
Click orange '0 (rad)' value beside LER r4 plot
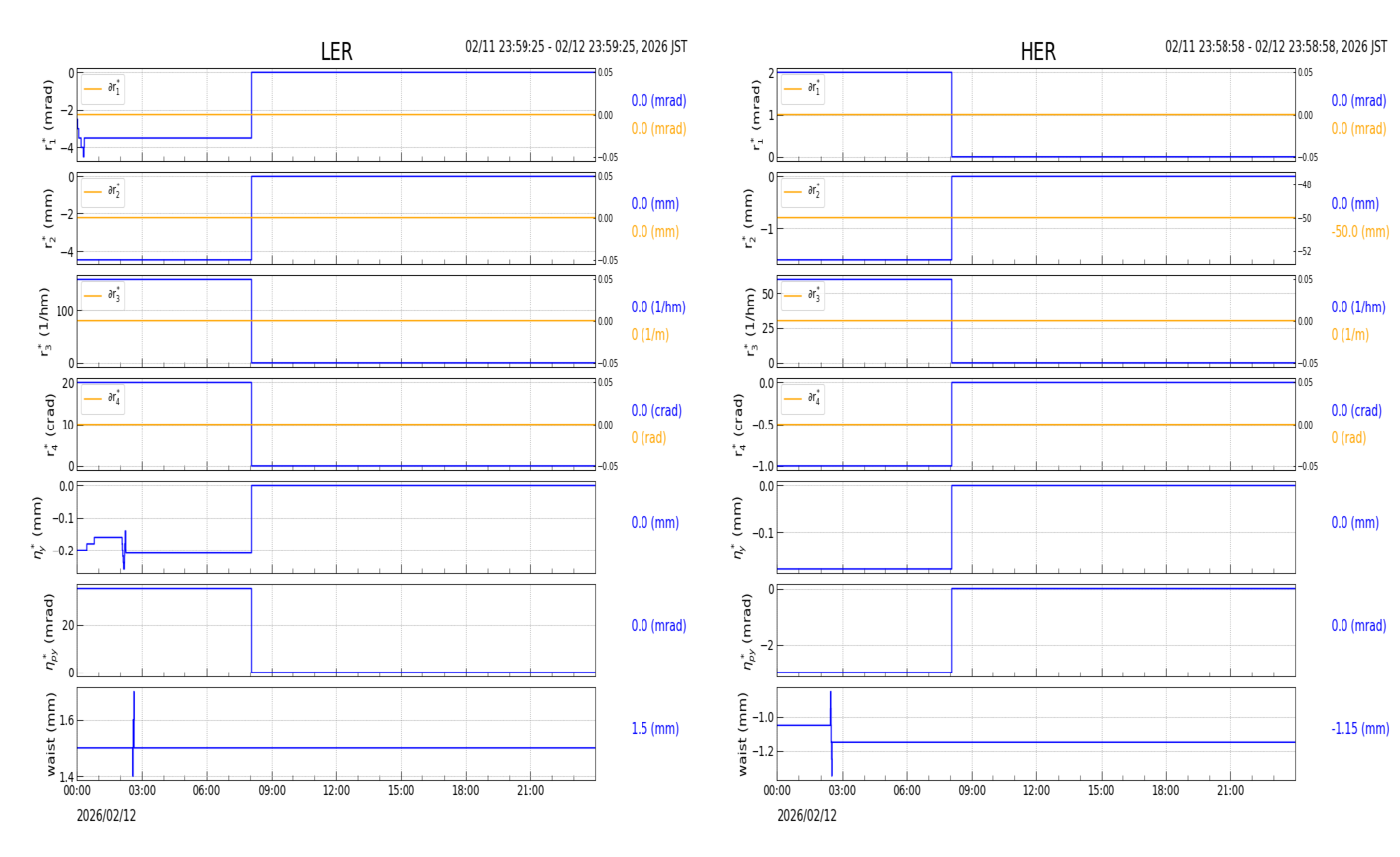[648, 438]
